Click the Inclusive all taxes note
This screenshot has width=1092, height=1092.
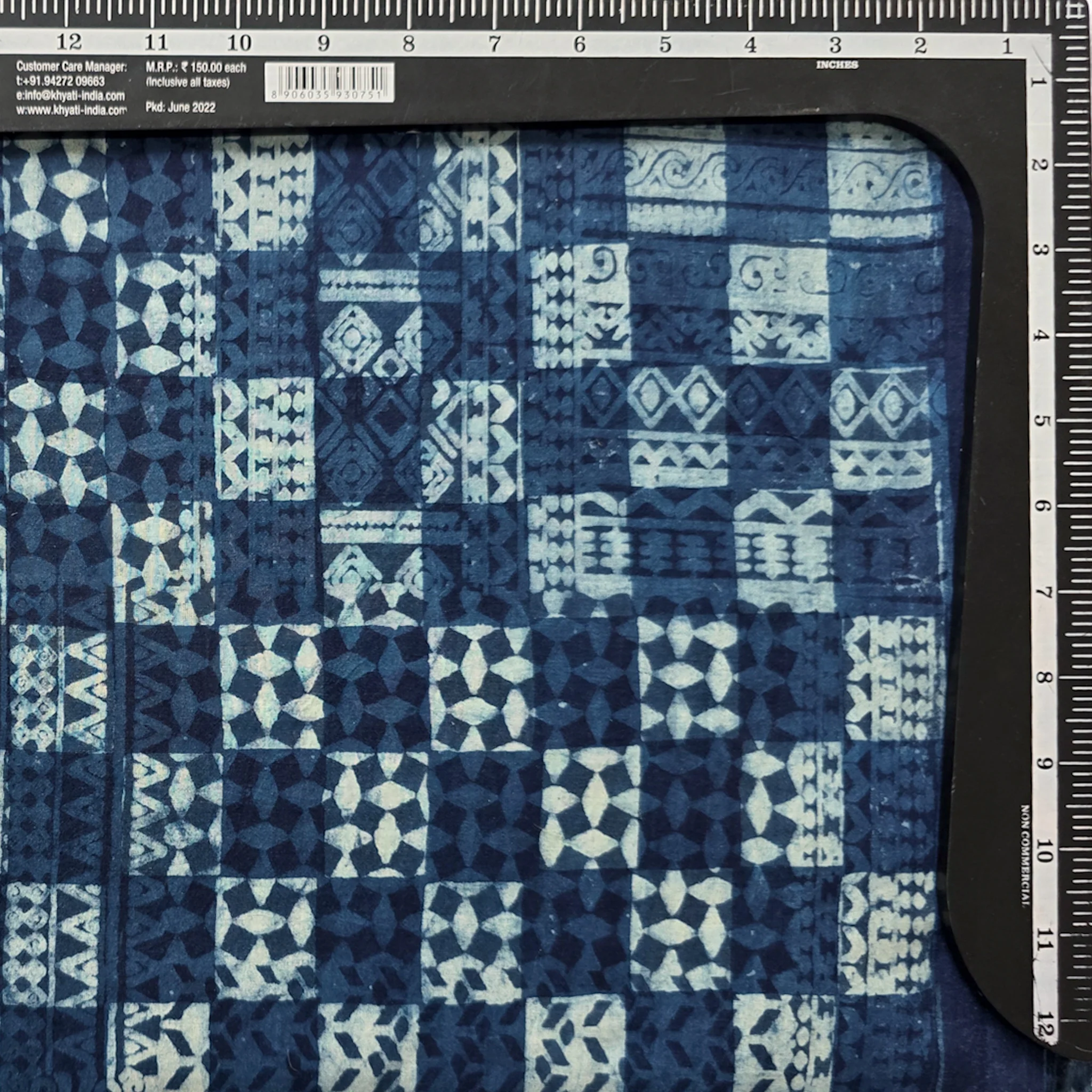click(188, 83)
